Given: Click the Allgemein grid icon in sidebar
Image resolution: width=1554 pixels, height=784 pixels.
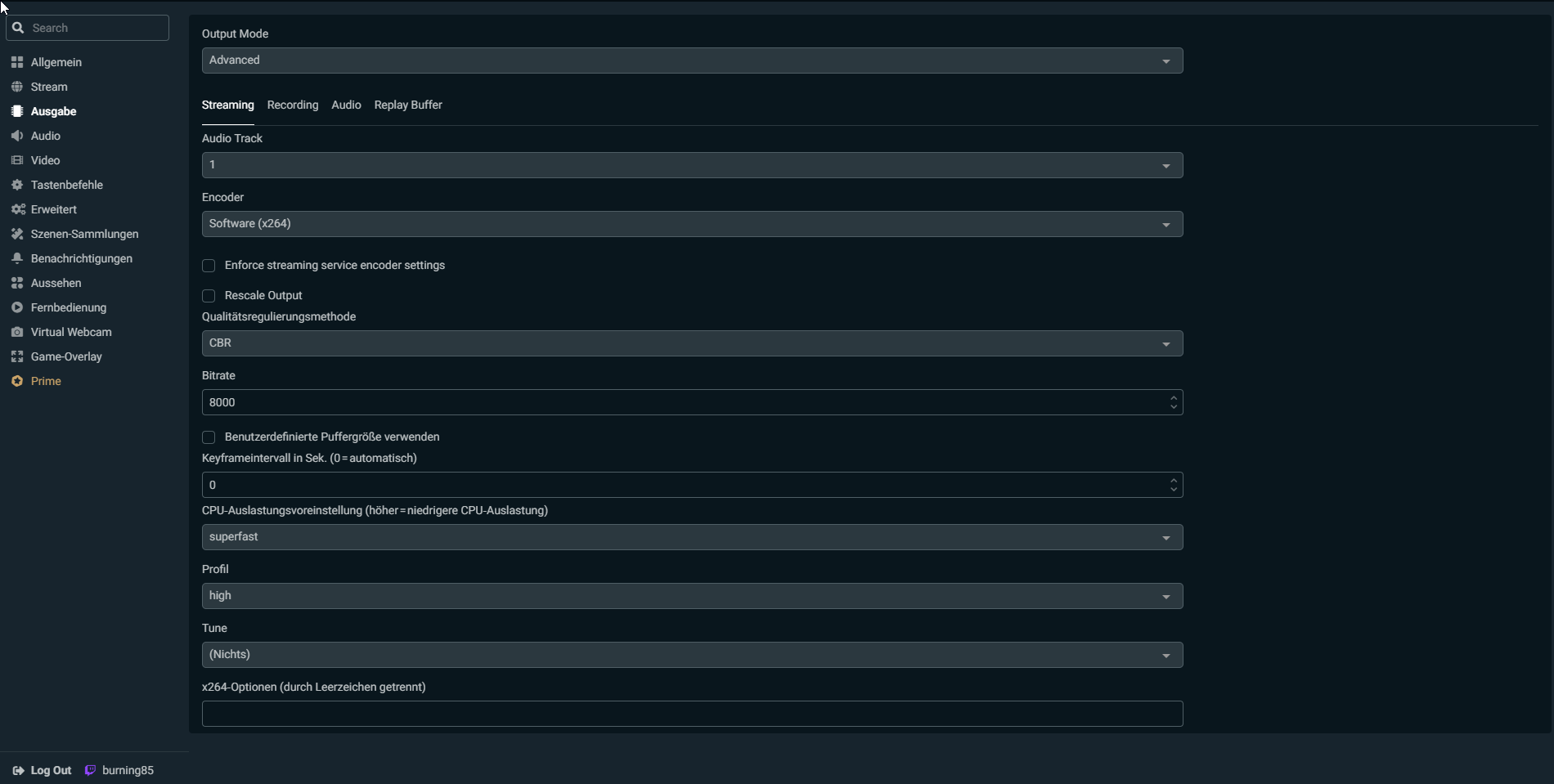Looking at the screenshot, I should (x=17, y=62).
